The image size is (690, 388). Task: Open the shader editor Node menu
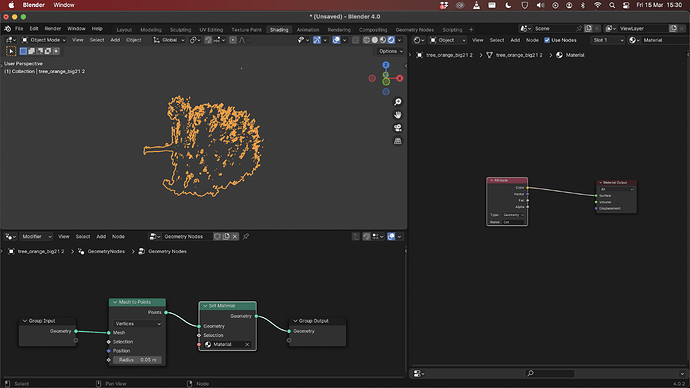click(532, 40)
